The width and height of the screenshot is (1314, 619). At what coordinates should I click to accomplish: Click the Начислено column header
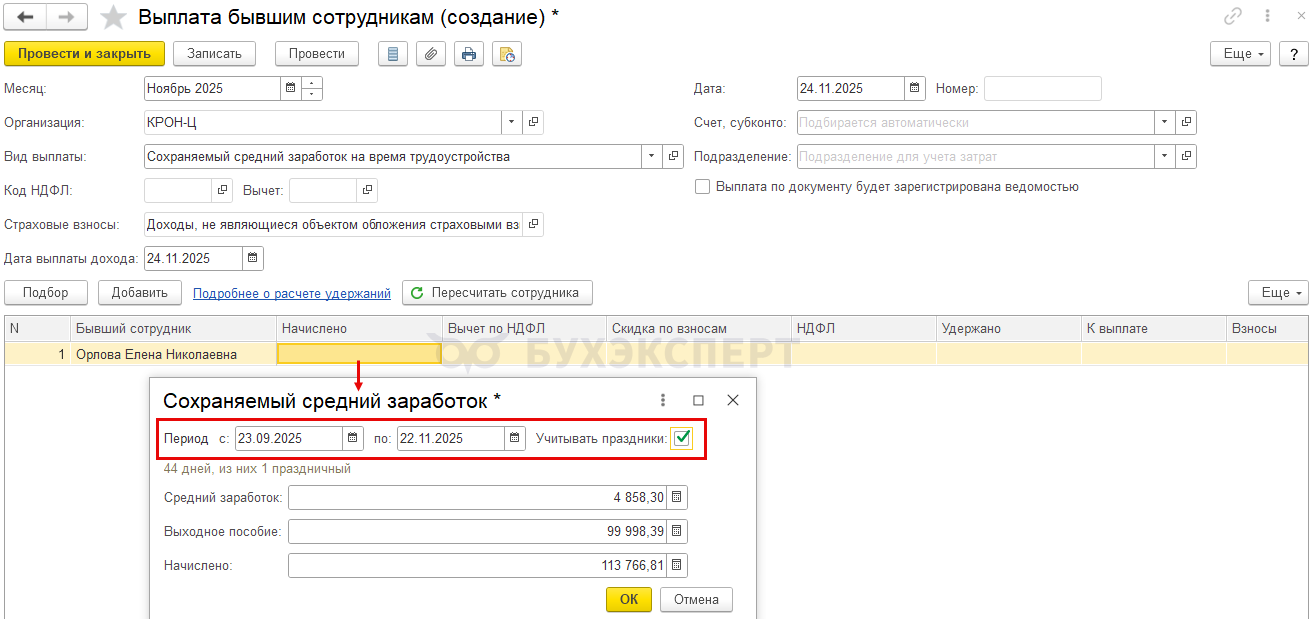(359, 328)
